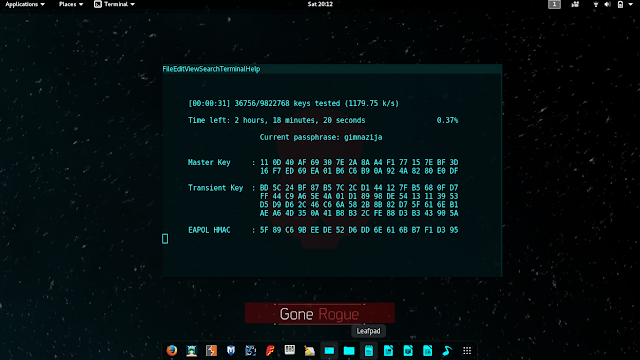Viewport: 640px width, 360px height.
Task: Open first cyan document icon after Leafpad
Action: pyautogui.click(x=388, y=351)
